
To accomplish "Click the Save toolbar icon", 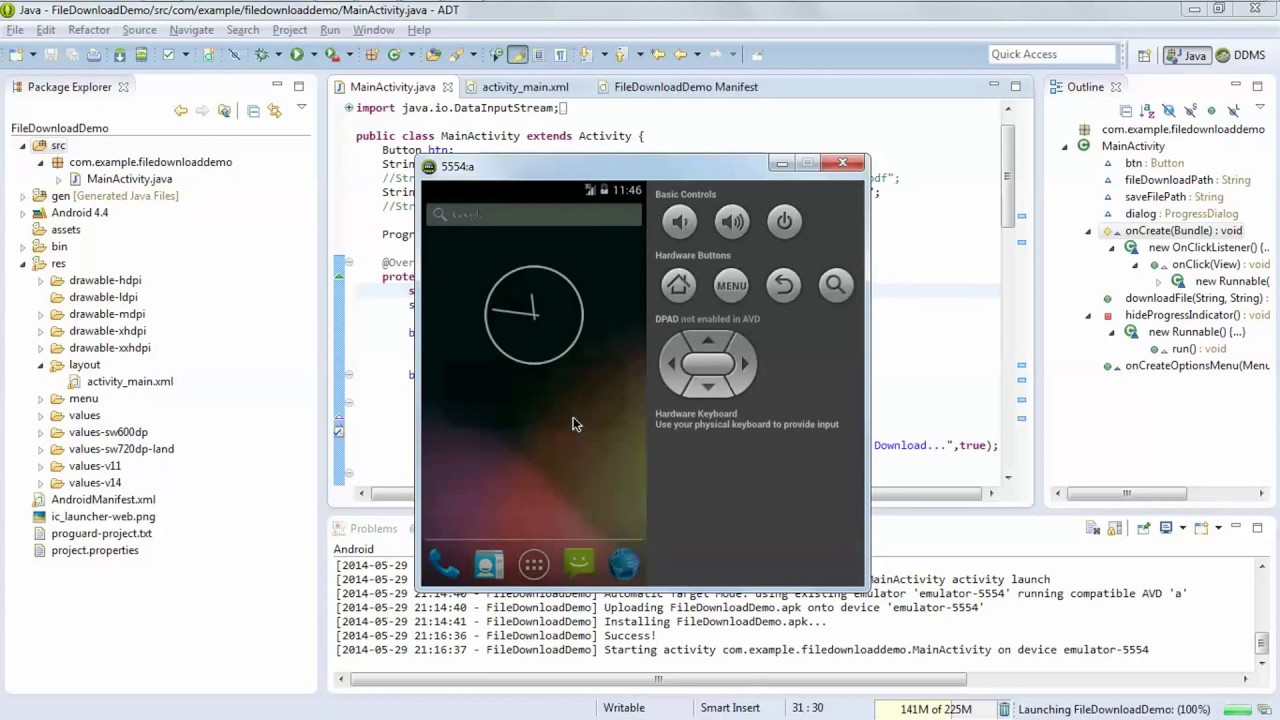I will (50, 55).
